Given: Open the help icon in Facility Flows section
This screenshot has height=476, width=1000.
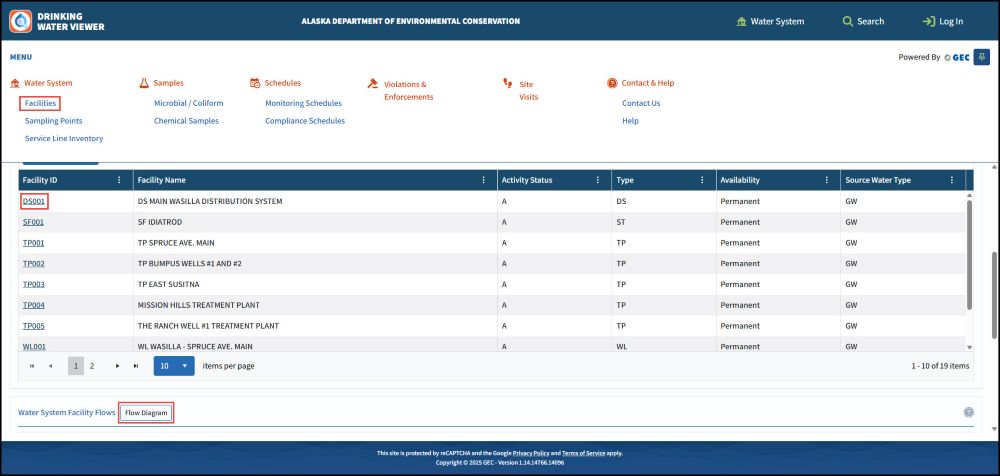Looking at the screenshot, I should click(x=968, y=412).
